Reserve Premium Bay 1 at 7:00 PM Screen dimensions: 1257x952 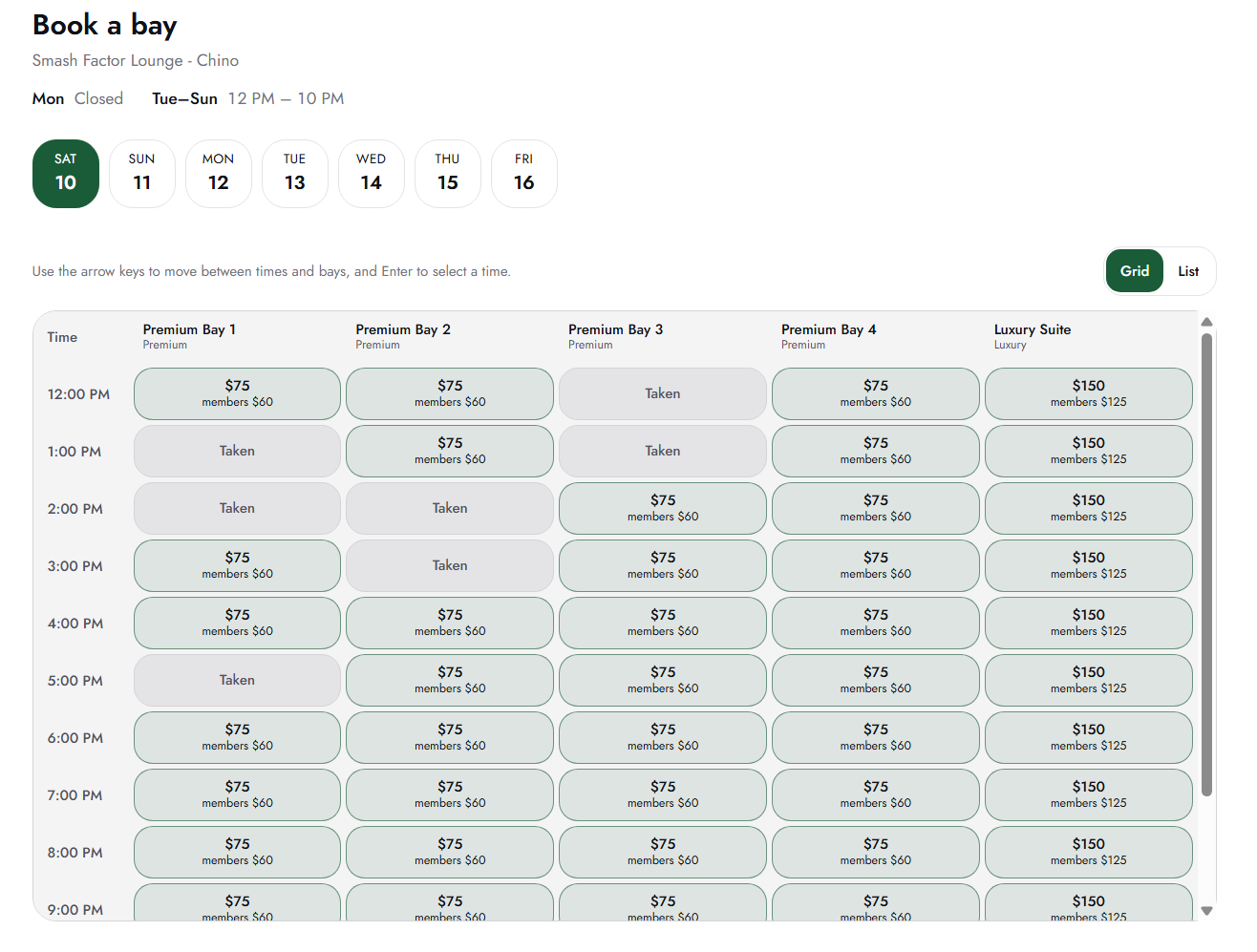point(237,794)
